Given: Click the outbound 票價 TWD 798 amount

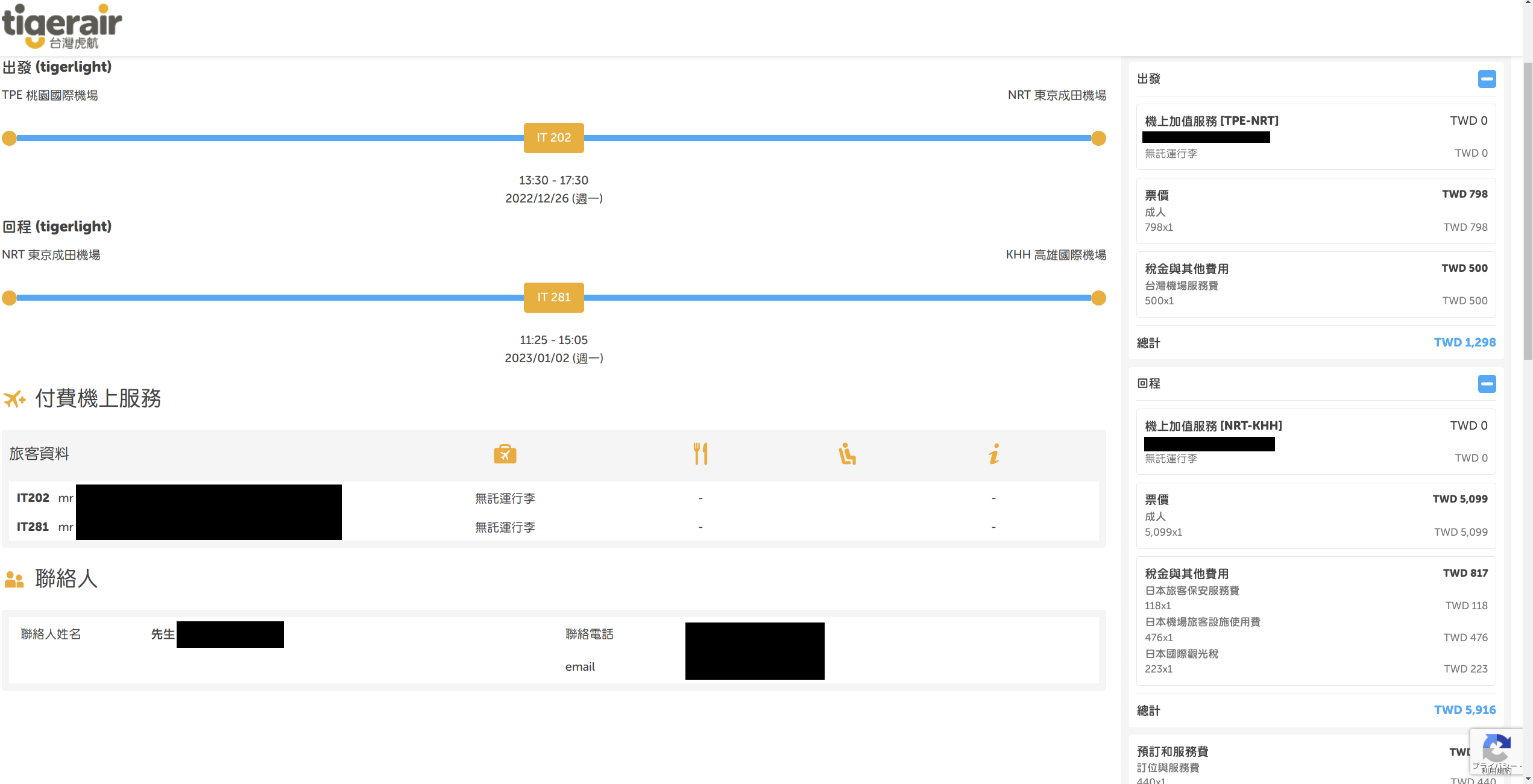Looking at the screenshot, I should tap(1464, 194).
